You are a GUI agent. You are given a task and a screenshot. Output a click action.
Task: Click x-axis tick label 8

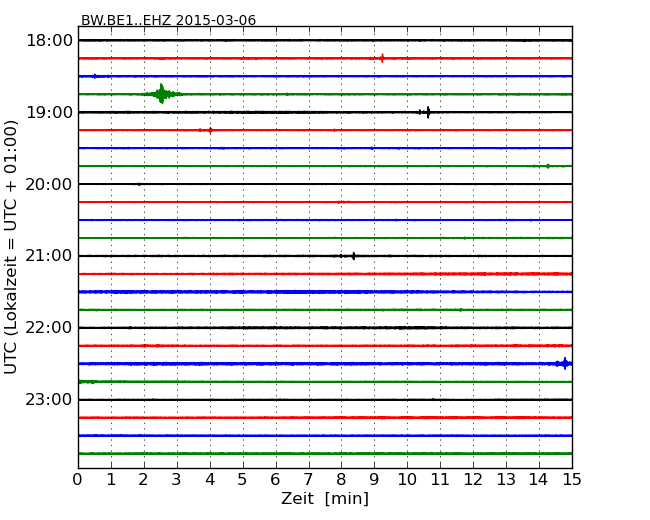coord(341,480)
